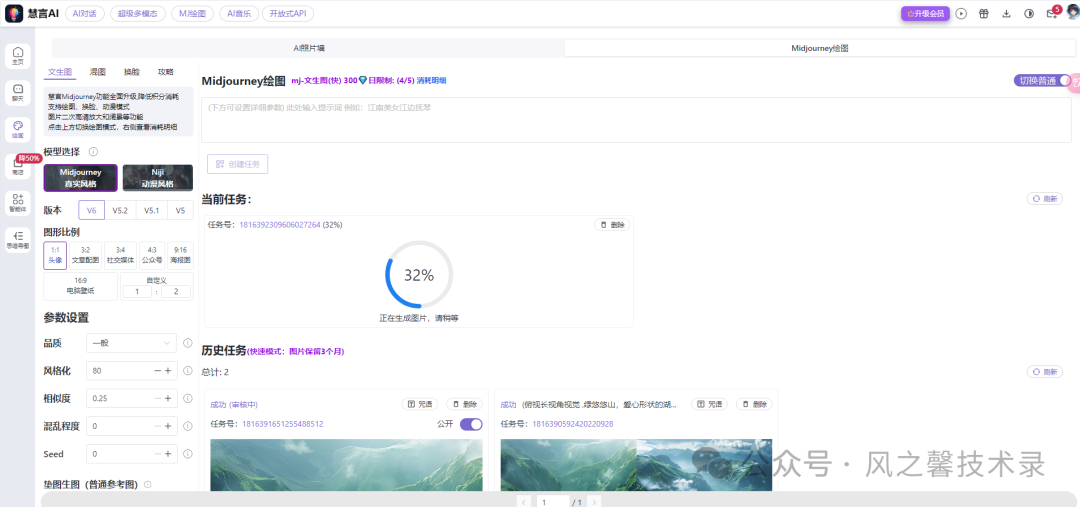Viewport: 1080px width, 507px height.
Task: Open AI对话 in top navigation
Action: pos(85,13)
